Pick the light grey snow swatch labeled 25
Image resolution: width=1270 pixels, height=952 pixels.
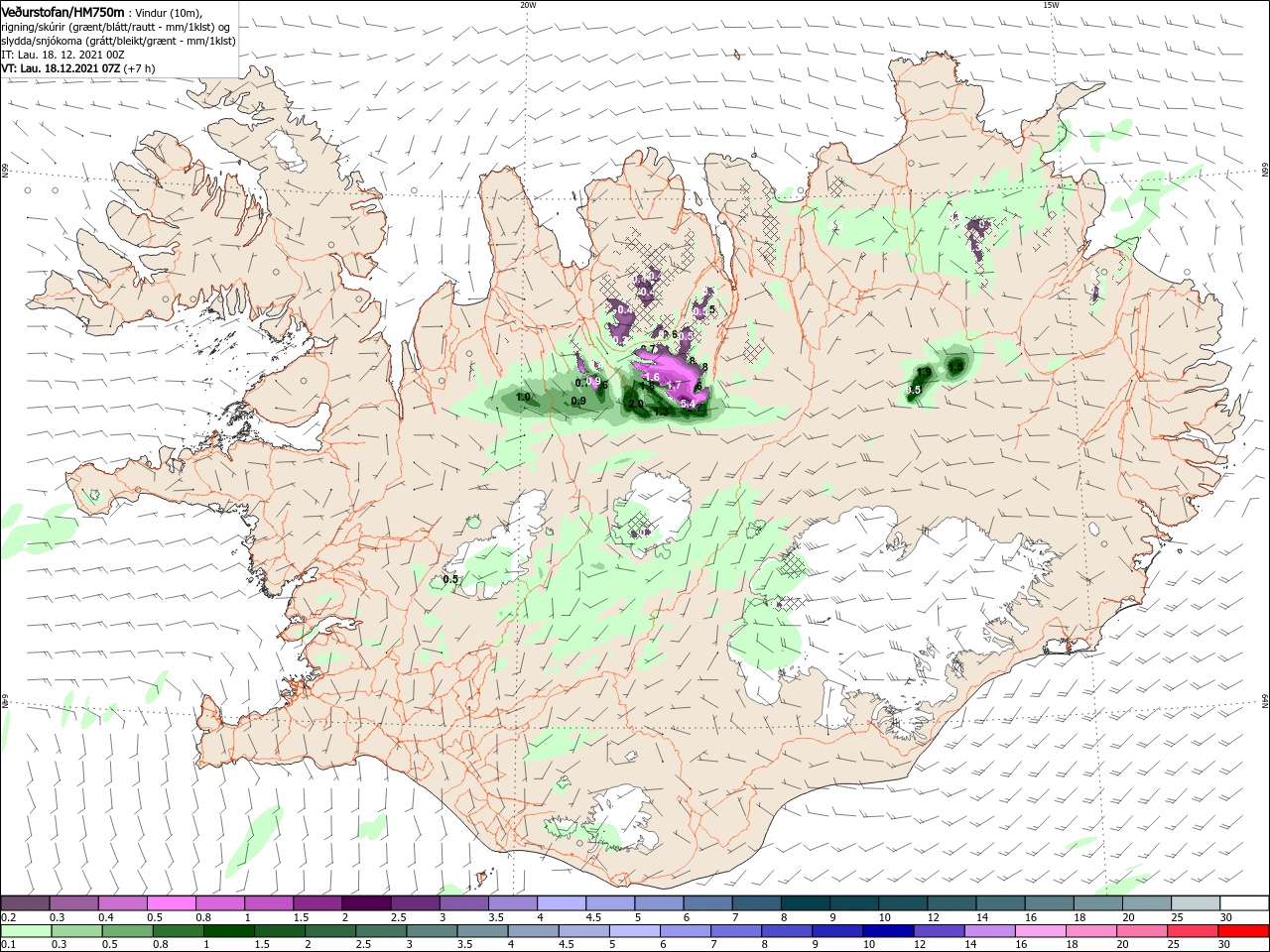[x=1196, y=903]
